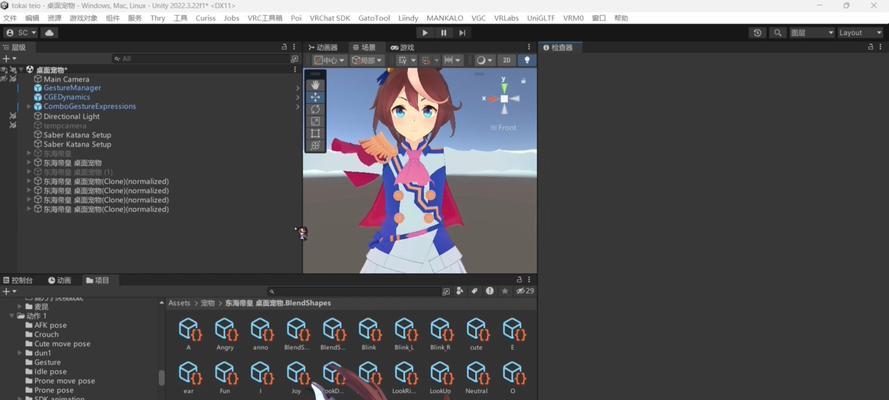The height and width of the screenshot is (400, 889).
Task: Select GestureManager in hierarchy
Action: coord(72,88)
